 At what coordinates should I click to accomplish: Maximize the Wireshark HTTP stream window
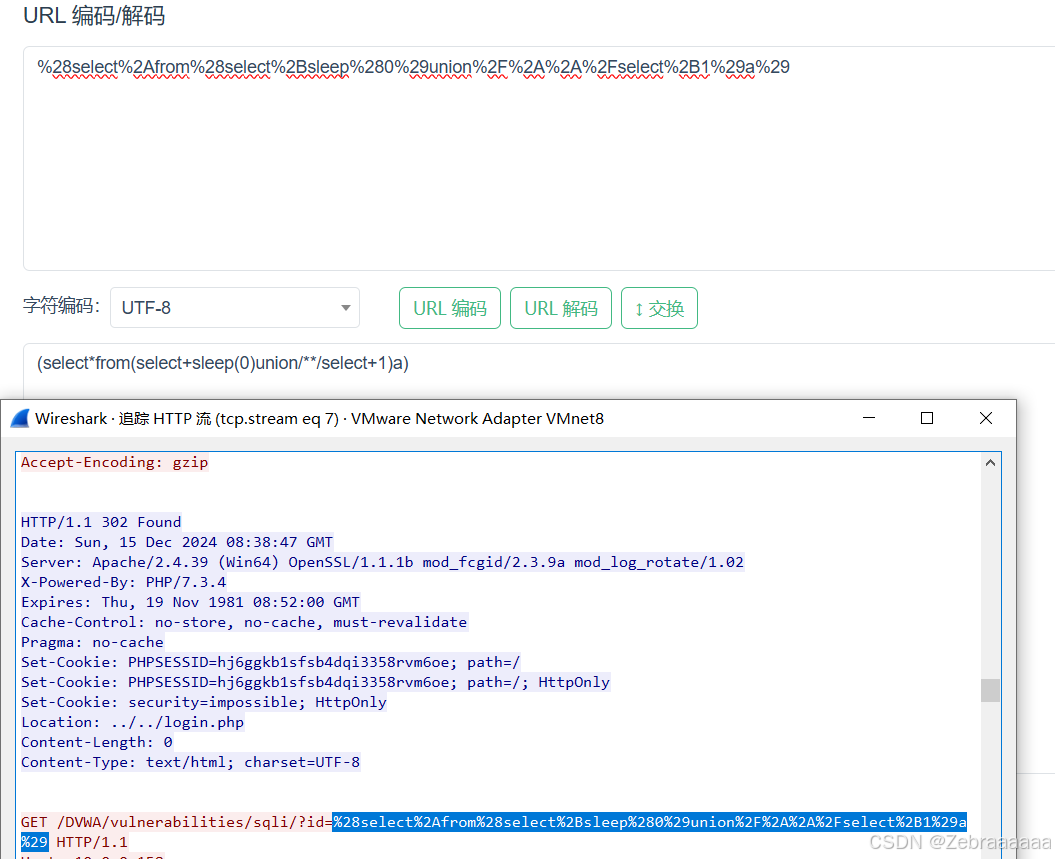pos(926,418)
